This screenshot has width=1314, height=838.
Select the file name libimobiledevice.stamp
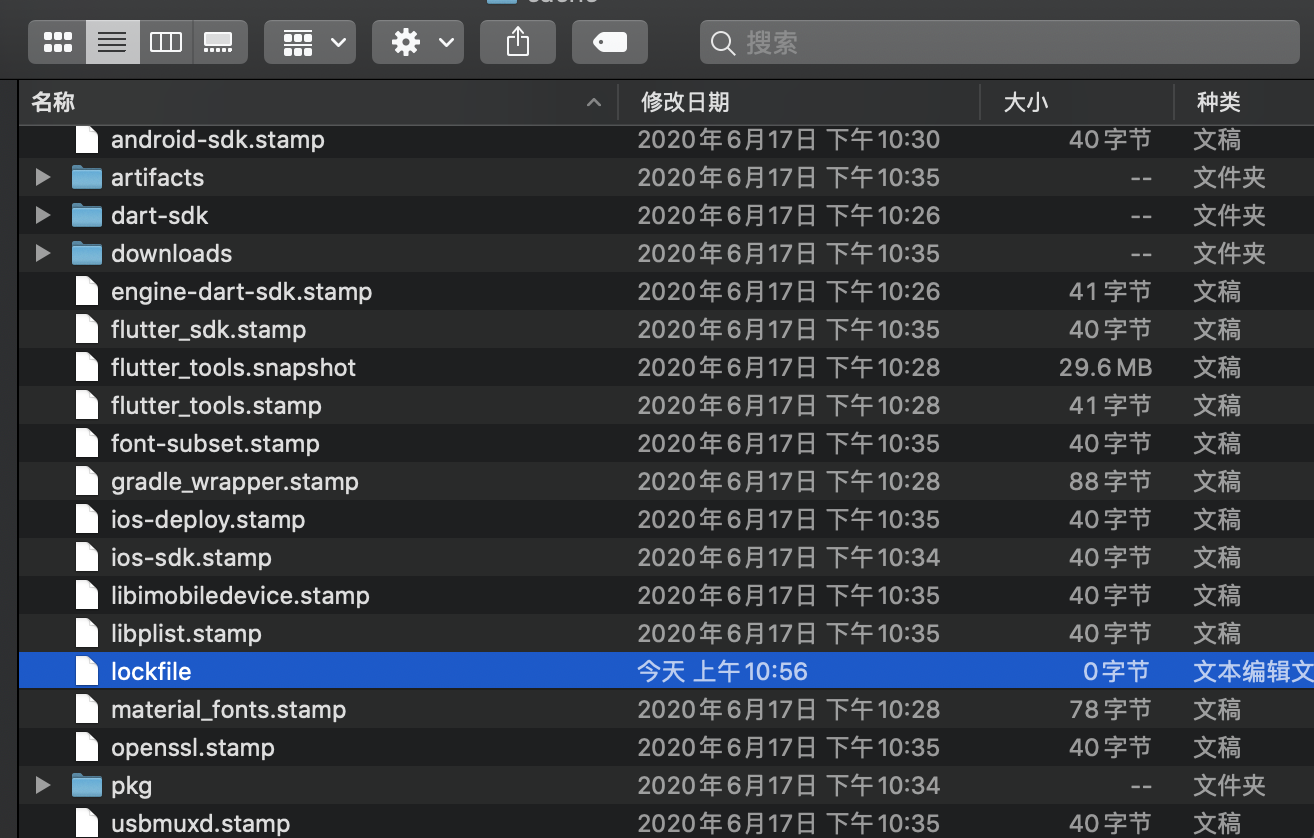(x=240, y=595)
